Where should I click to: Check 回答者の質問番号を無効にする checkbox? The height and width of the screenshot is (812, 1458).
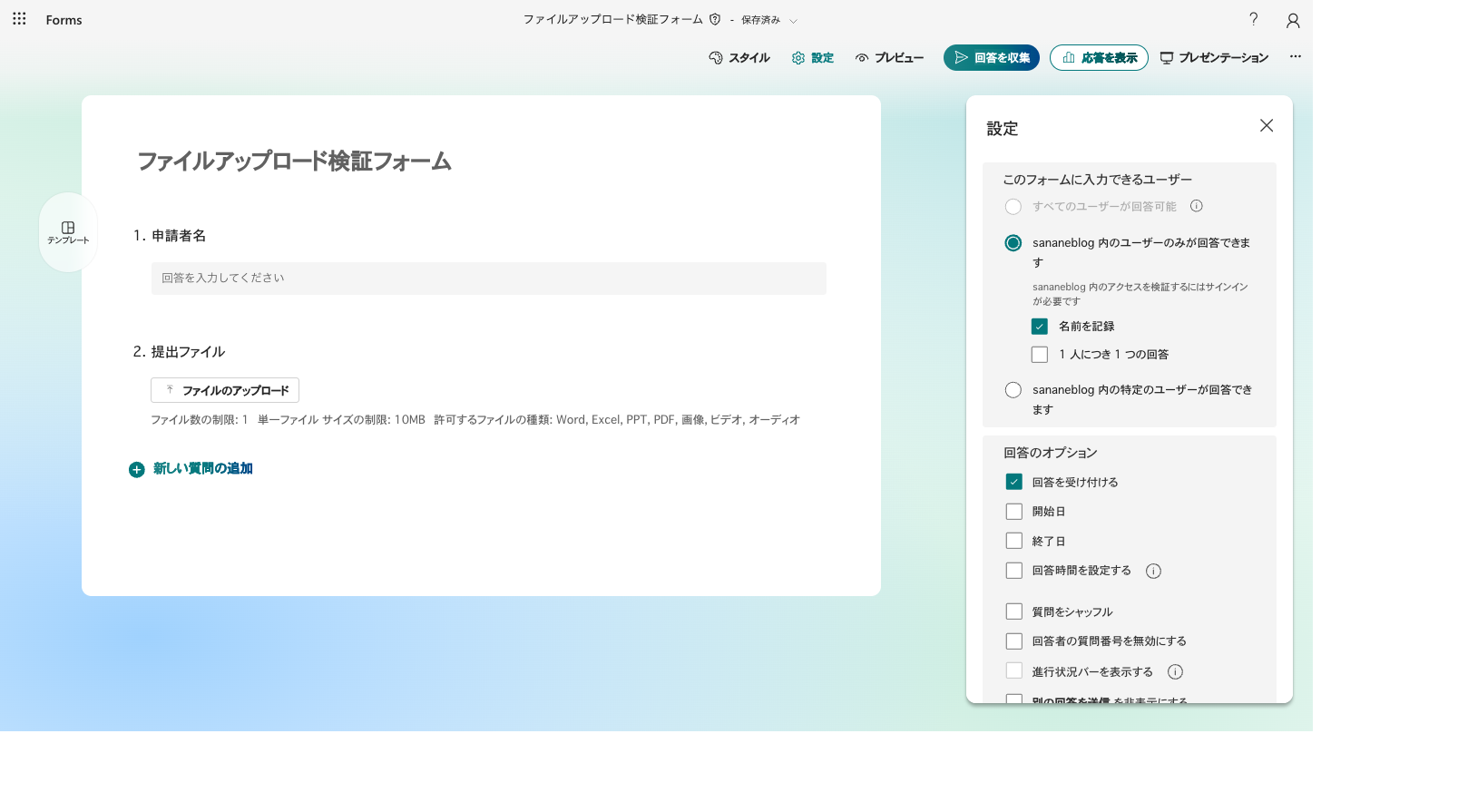coord(1014,641)
